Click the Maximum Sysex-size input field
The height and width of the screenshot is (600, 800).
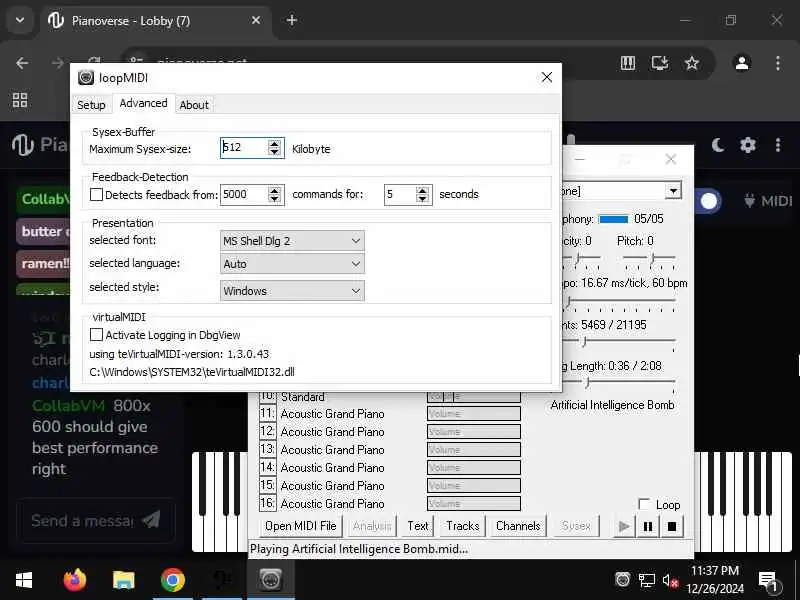point(244,148)
